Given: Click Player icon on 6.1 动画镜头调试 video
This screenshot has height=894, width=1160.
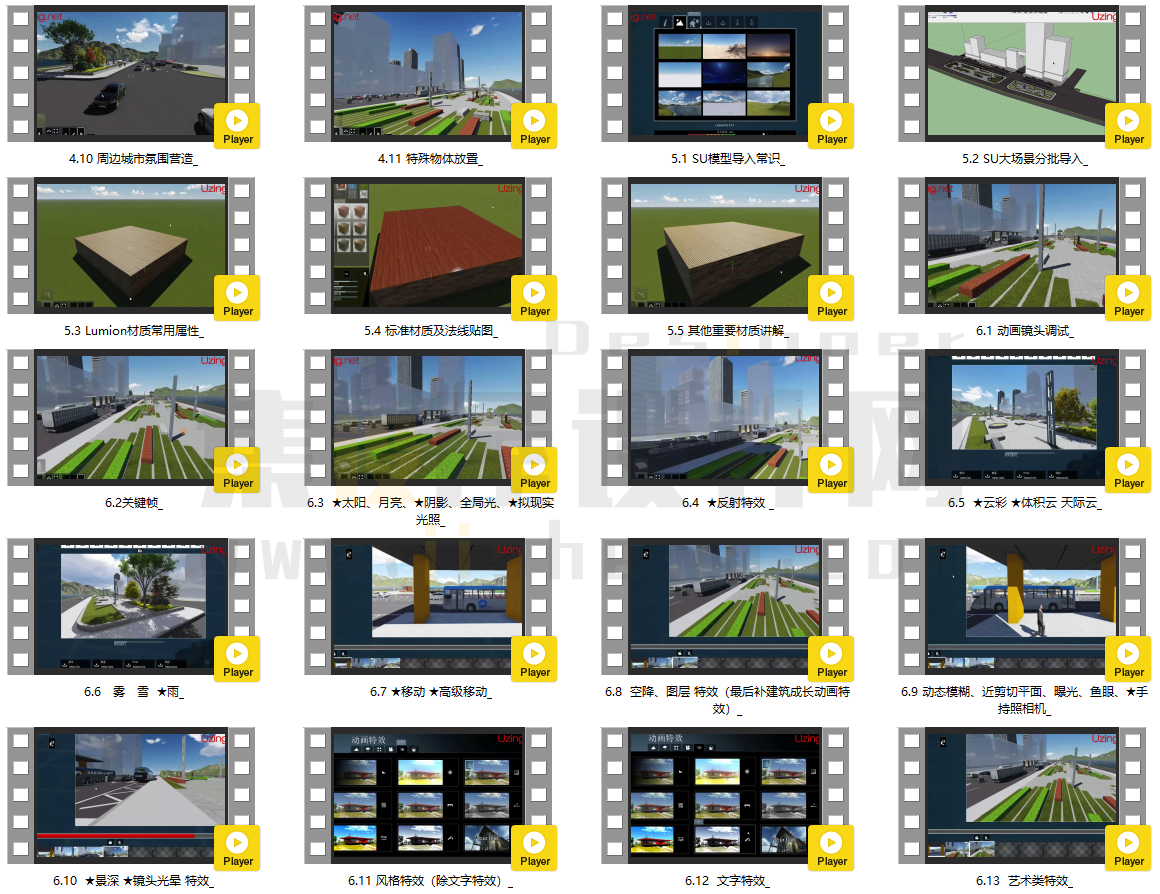Looking at the screenshot, I should click(x=1128, y=298).
